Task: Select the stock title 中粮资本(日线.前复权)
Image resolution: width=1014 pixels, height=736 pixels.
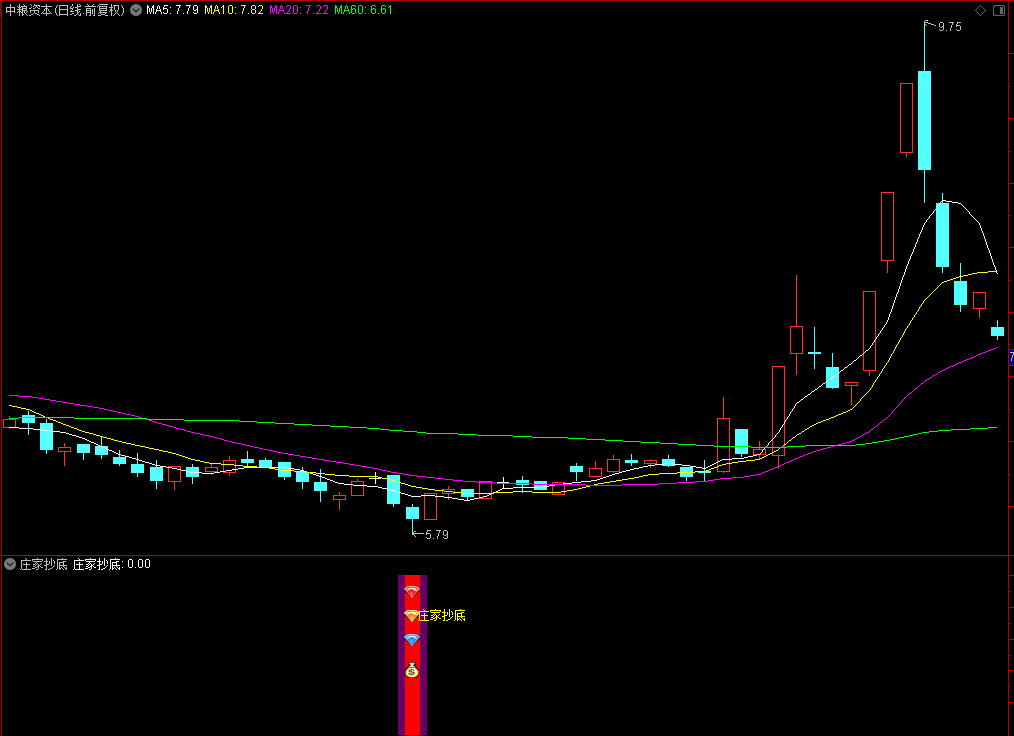Action: click(x=65, y=10)
